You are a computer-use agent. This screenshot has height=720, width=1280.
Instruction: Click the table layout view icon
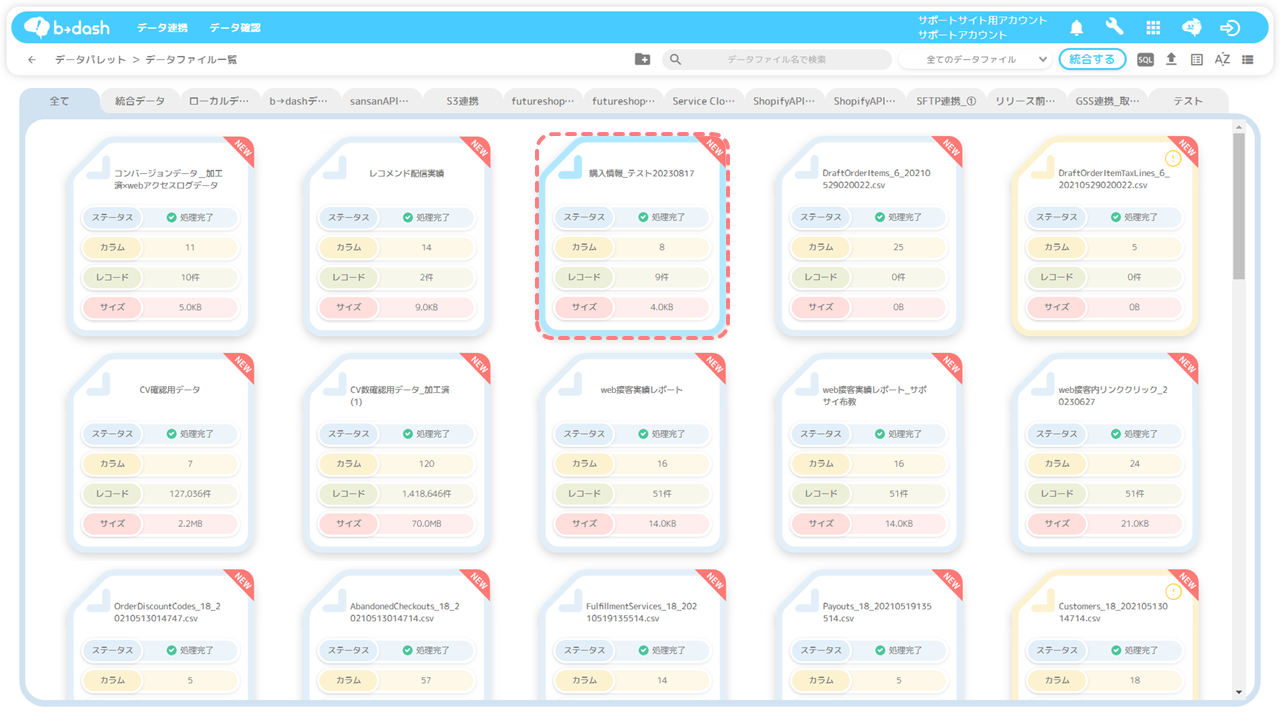[1197, 60]
